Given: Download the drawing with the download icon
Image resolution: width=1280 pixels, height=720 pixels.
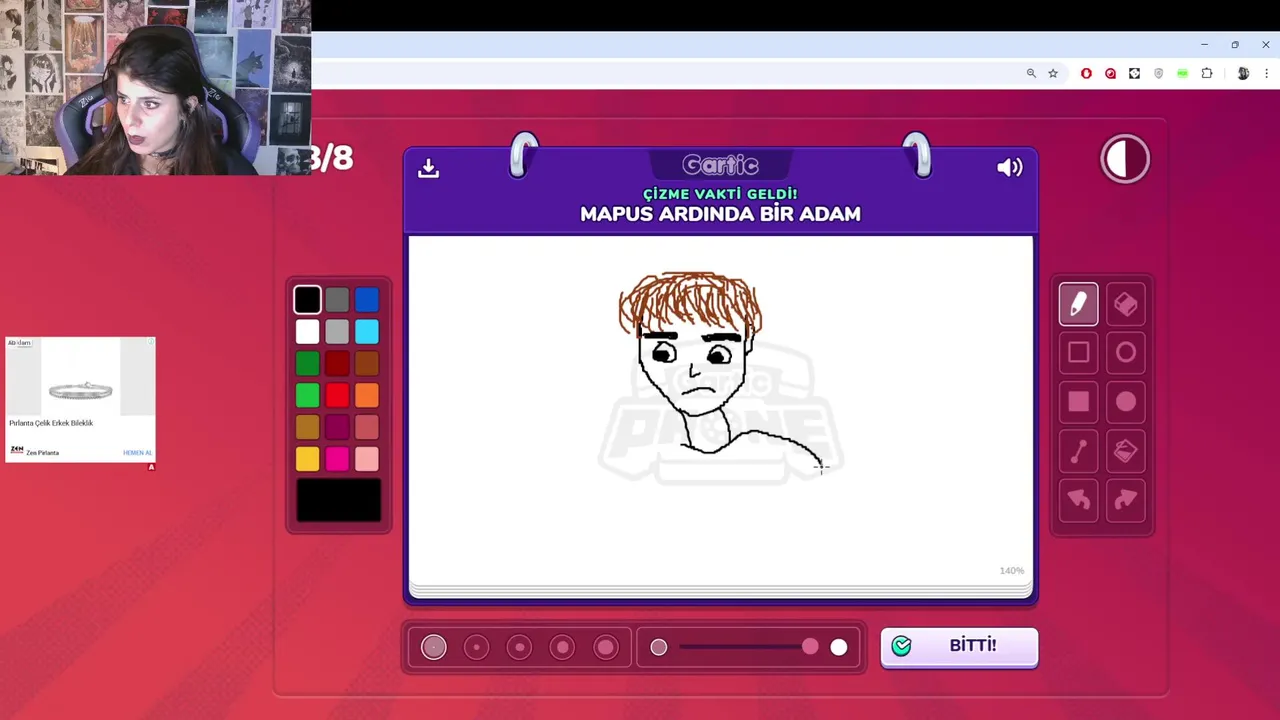Looking at the screenshot, I should coord(428,168).
